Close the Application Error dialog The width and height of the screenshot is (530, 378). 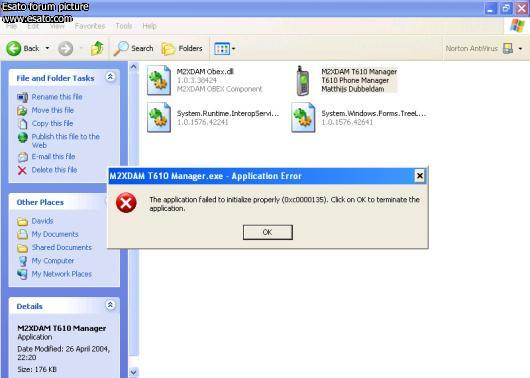pos(419,176)
